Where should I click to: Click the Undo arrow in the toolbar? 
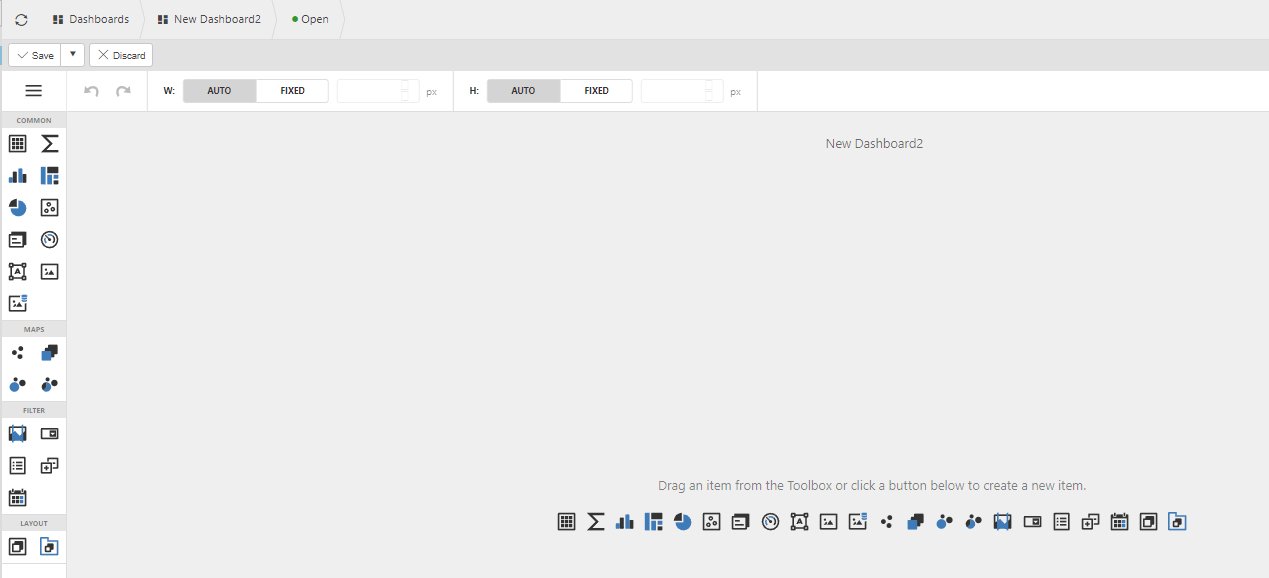click(91, 91)
